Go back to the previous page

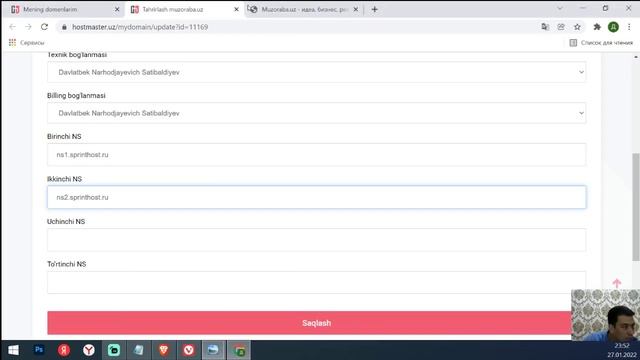12,27
